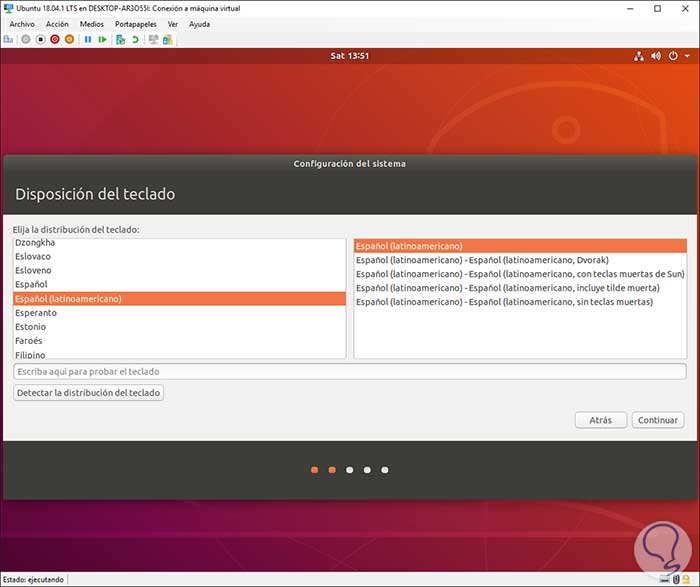This screenshot has height=587, width=700.
Task: Create a checkpoint from toolbar
Action: [x=120, y=40]
